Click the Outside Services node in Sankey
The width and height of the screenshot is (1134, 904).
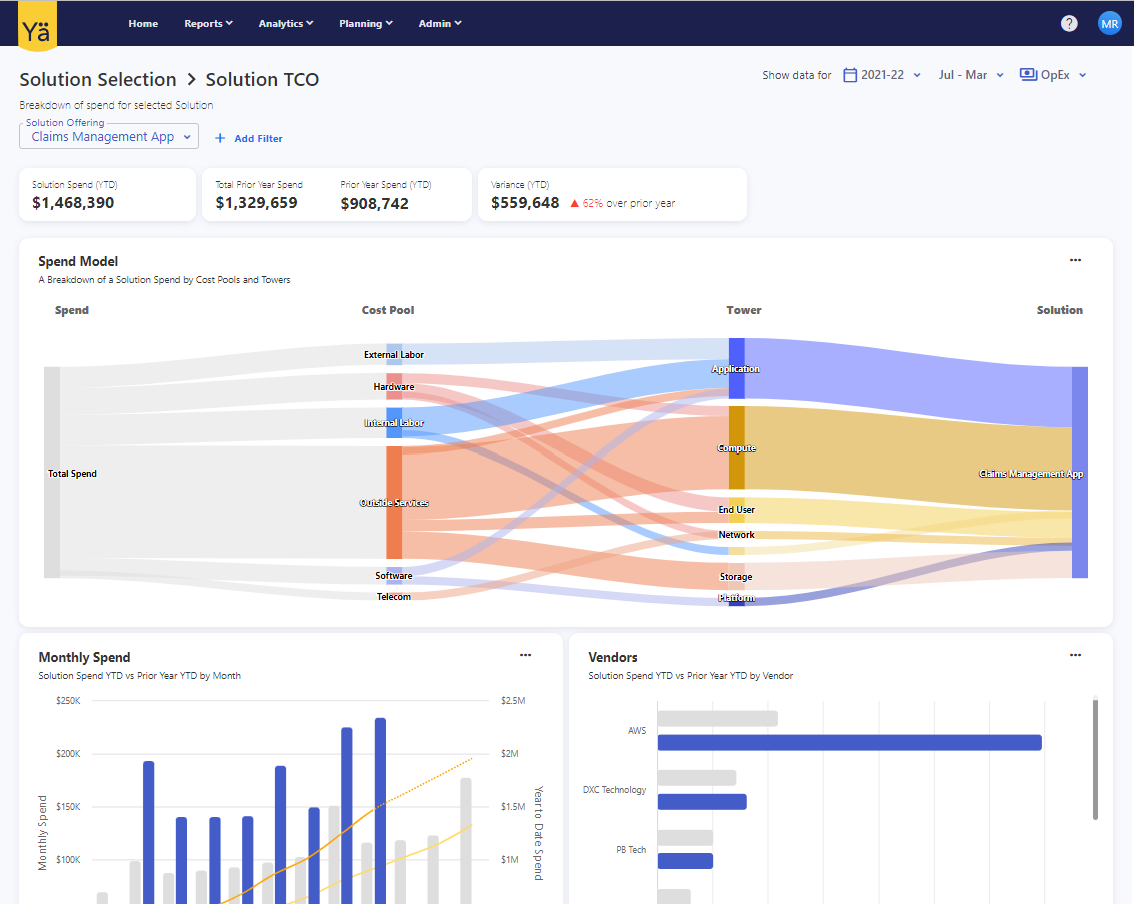click(394, 502)
